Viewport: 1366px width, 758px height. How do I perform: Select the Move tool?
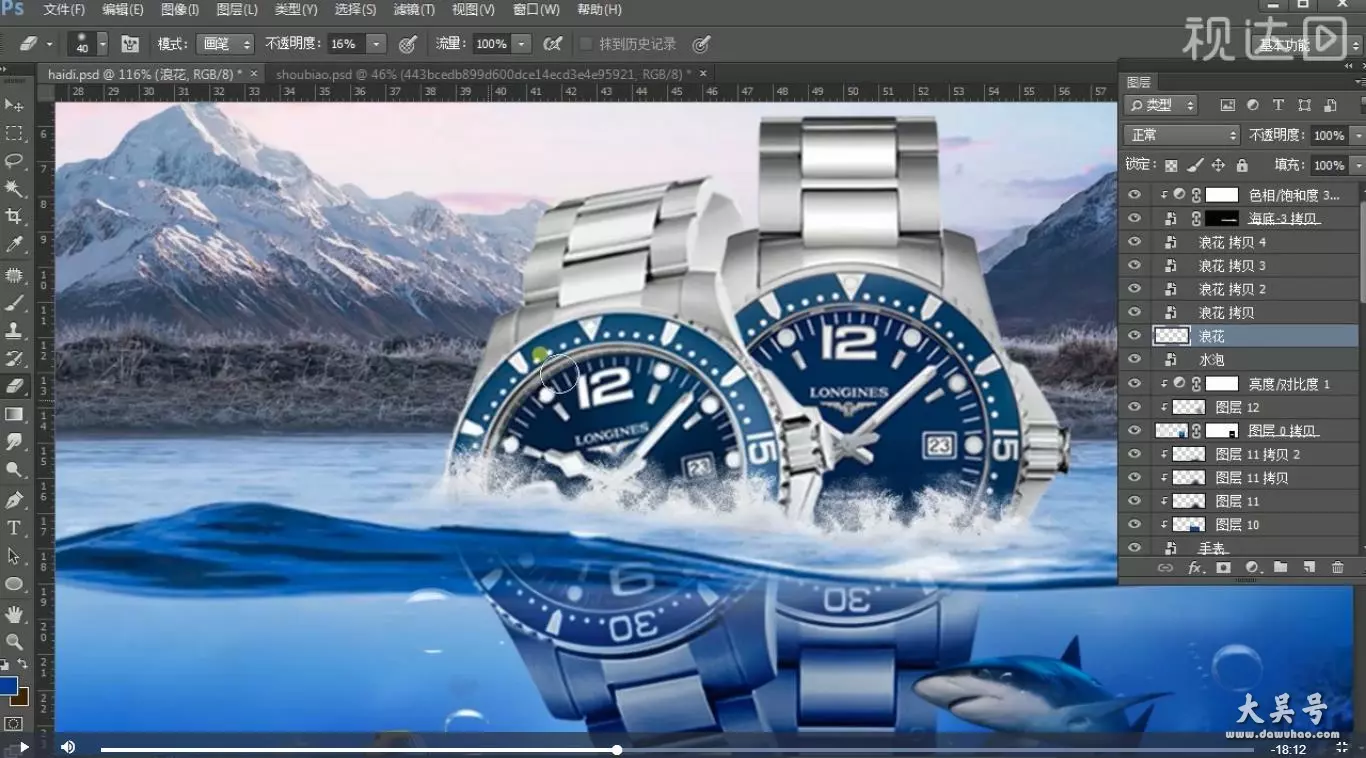(x=14, y=105)
